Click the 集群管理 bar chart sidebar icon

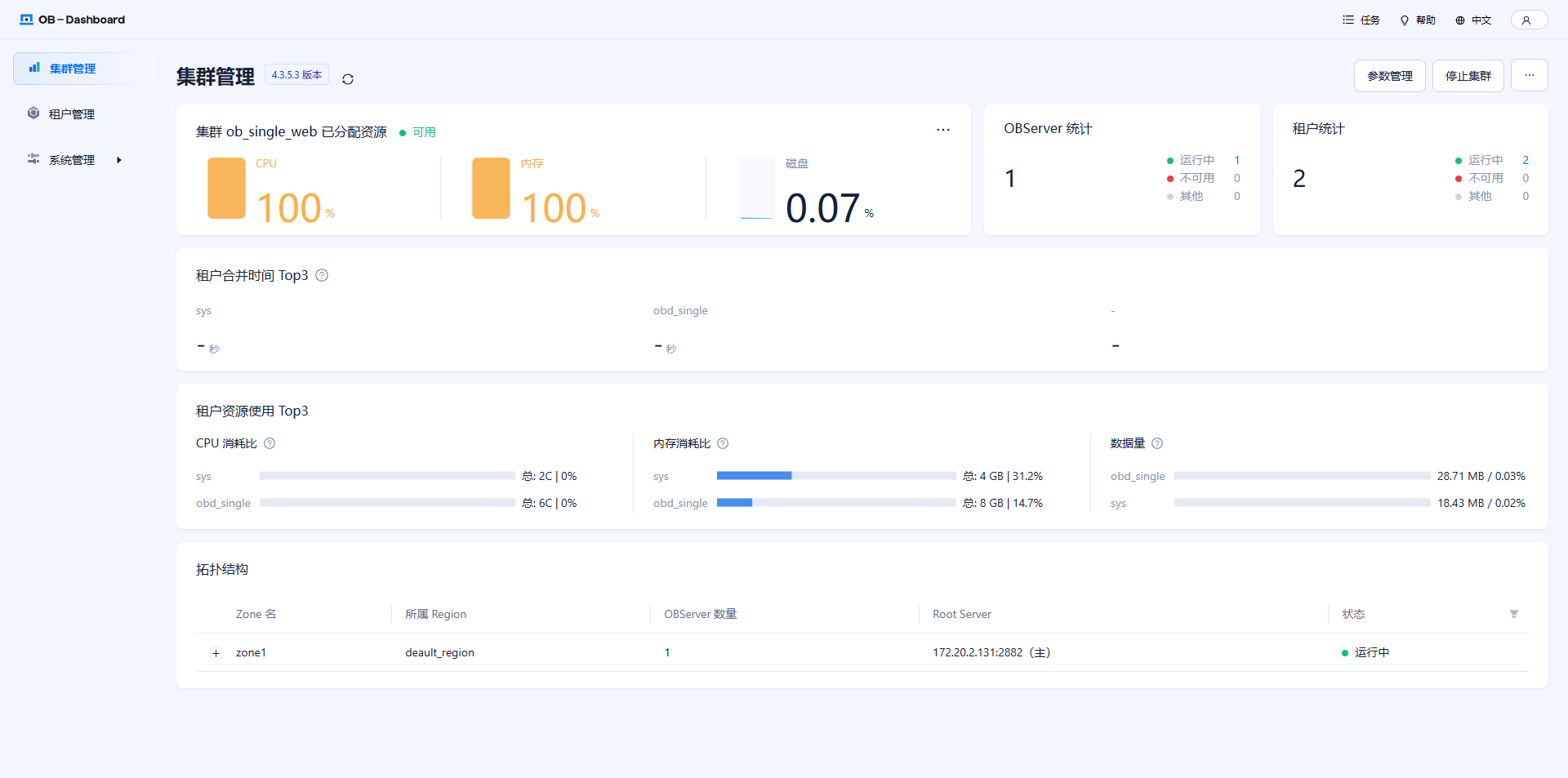[34, 68]
